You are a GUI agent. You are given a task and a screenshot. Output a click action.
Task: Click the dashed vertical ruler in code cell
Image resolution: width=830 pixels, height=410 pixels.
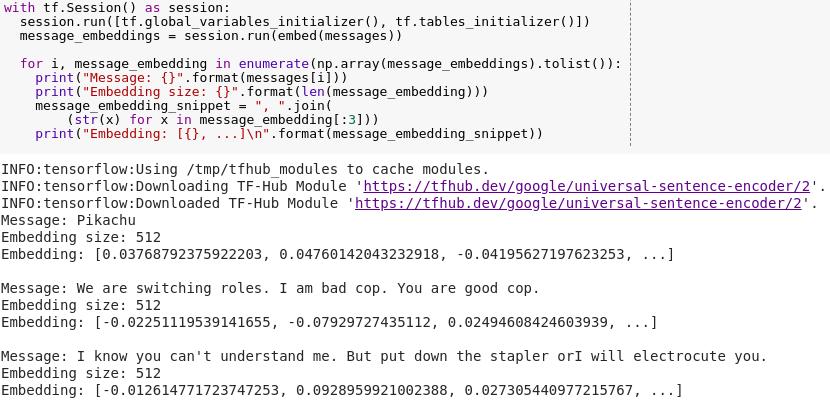point(630,74)
